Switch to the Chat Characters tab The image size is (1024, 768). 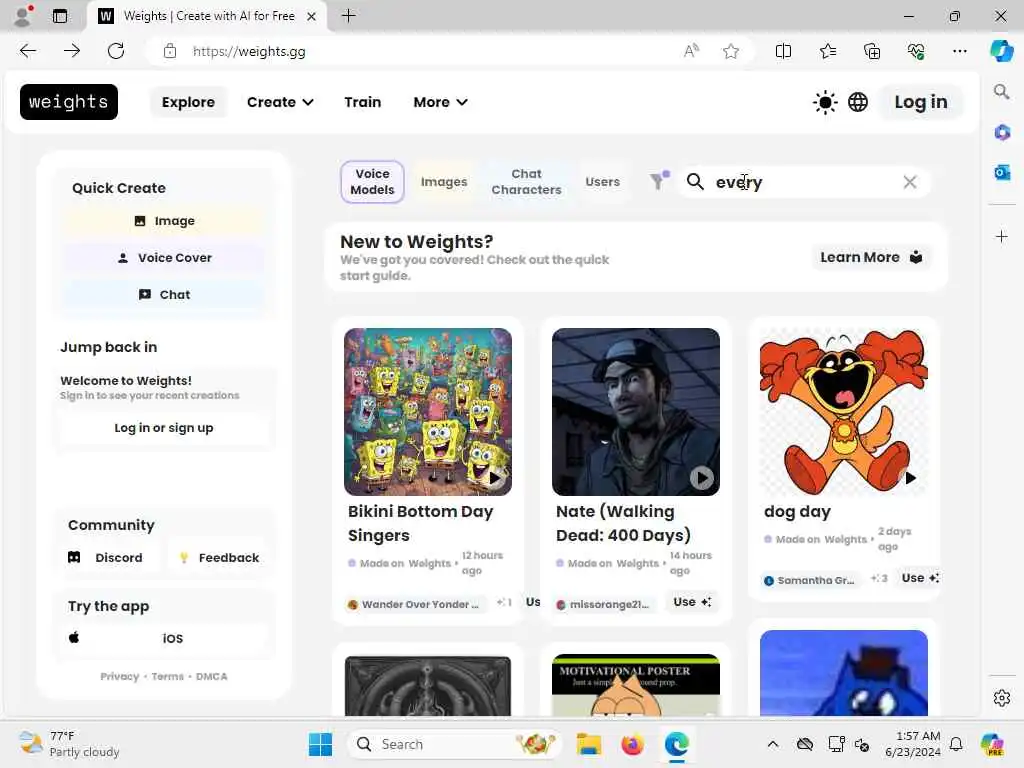[526, 182]
